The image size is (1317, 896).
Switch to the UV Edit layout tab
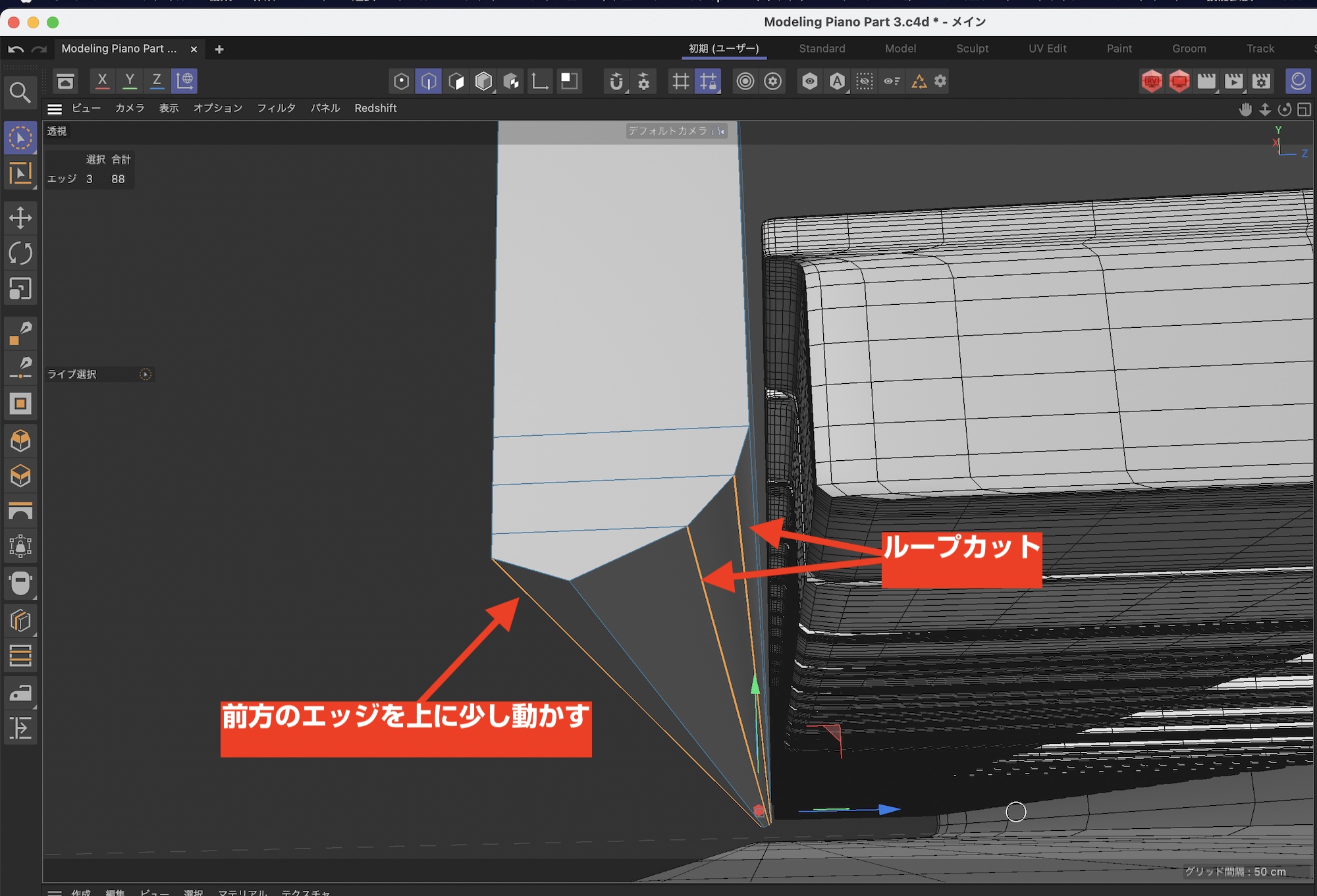tap(1047, 49)
